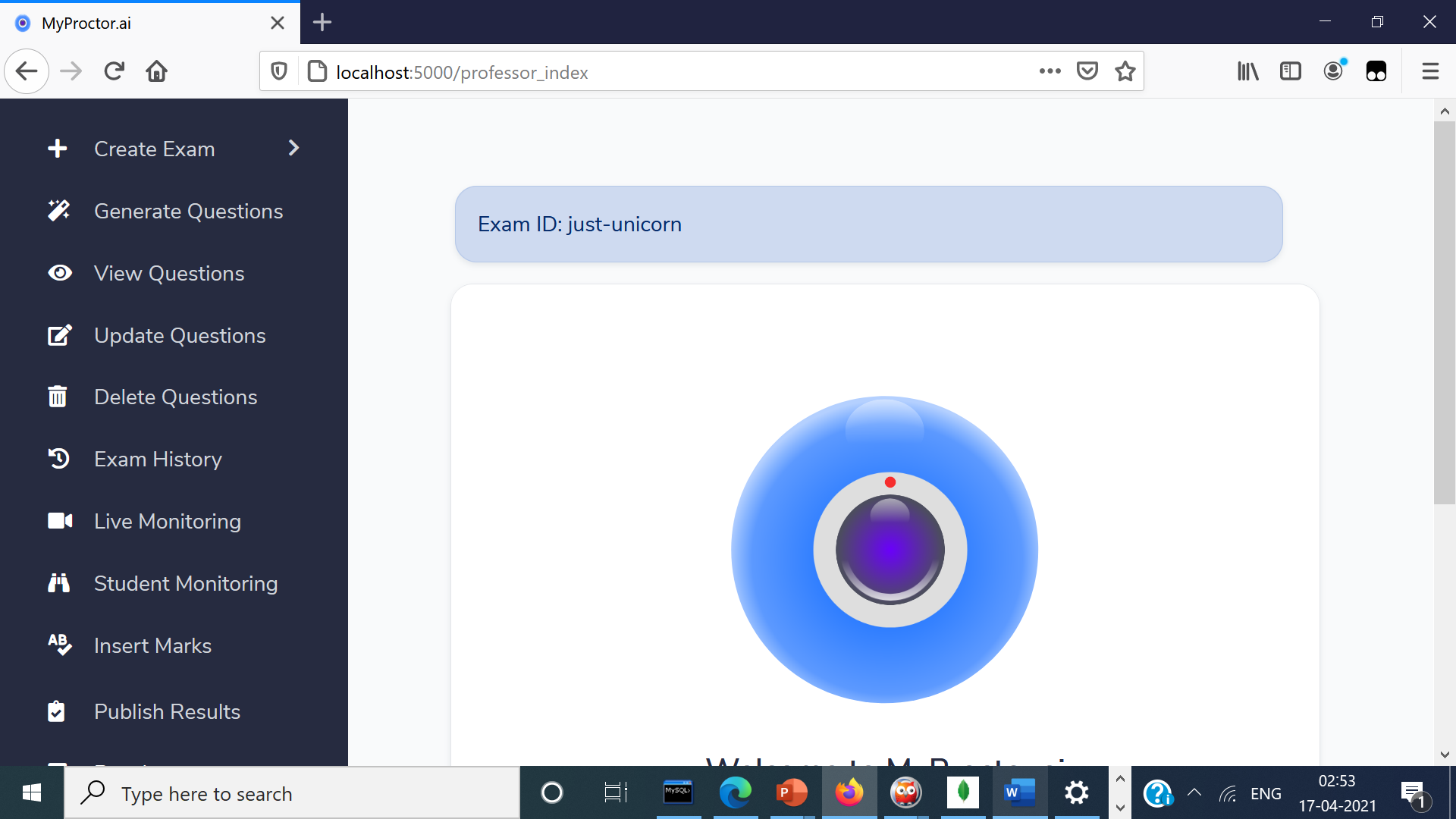1456x819 pixels.
Task: Open a new browser tab
Action: click(322, 23)
